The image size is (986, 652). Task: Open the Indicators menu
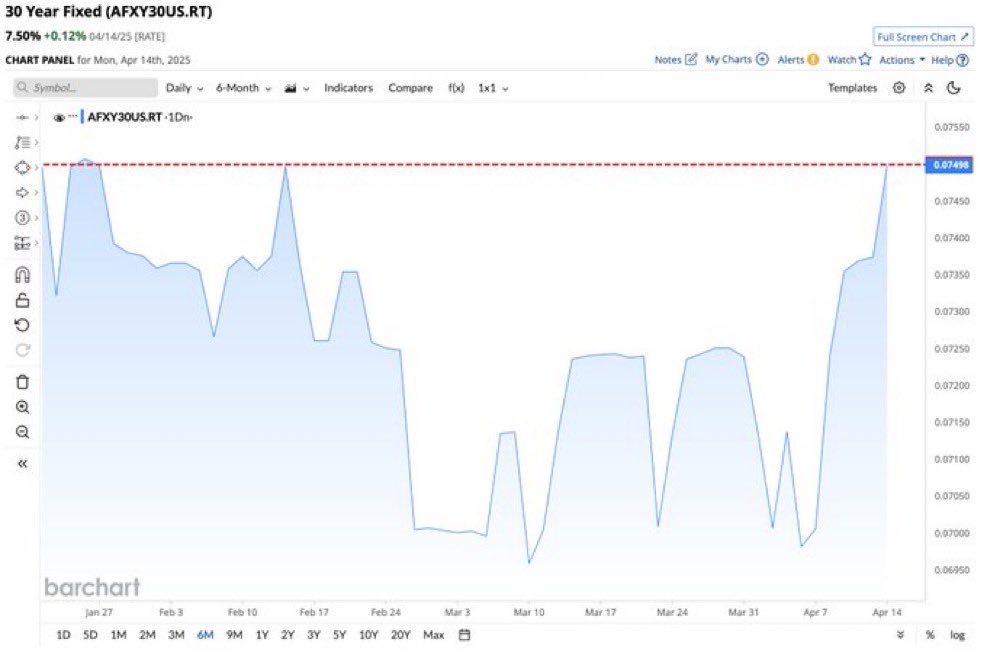tap(348, 88)
